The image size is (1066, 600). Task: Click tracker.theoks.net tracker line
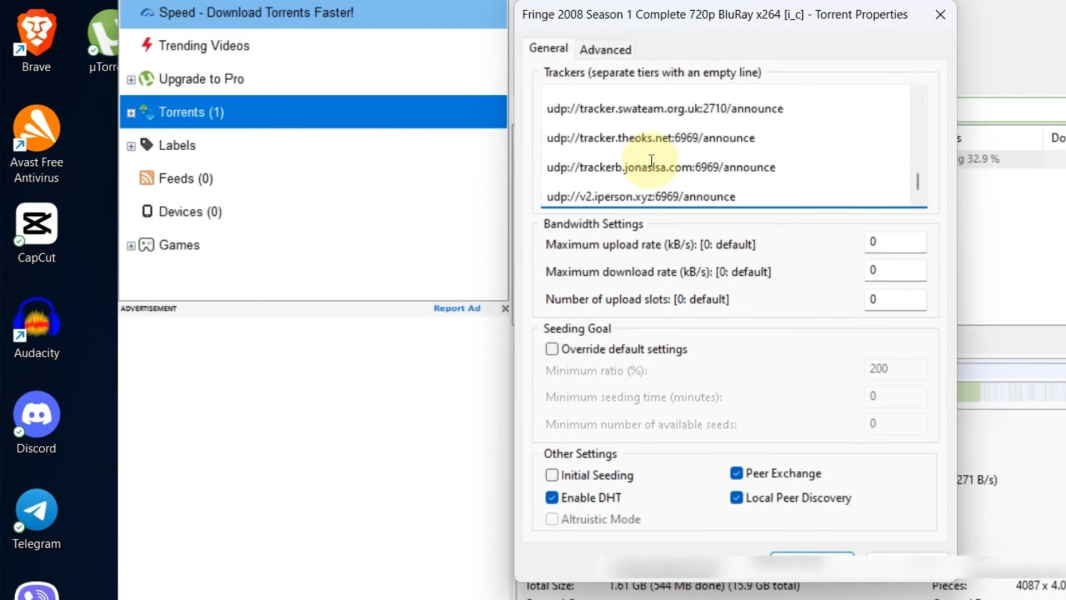[650, 138]
